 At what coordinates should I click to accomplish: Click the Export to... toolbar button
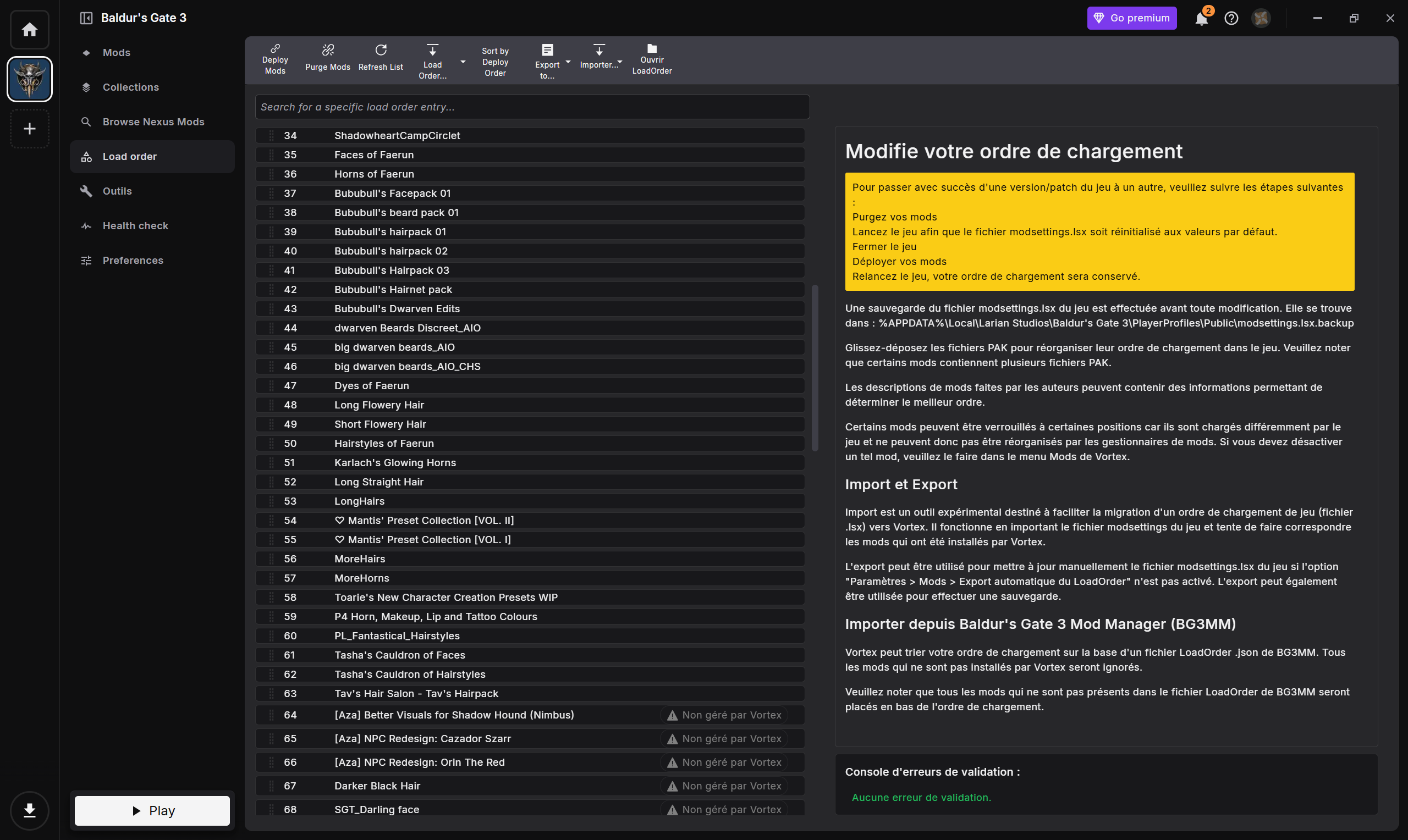pyautogui.click(x=547, y=62)
